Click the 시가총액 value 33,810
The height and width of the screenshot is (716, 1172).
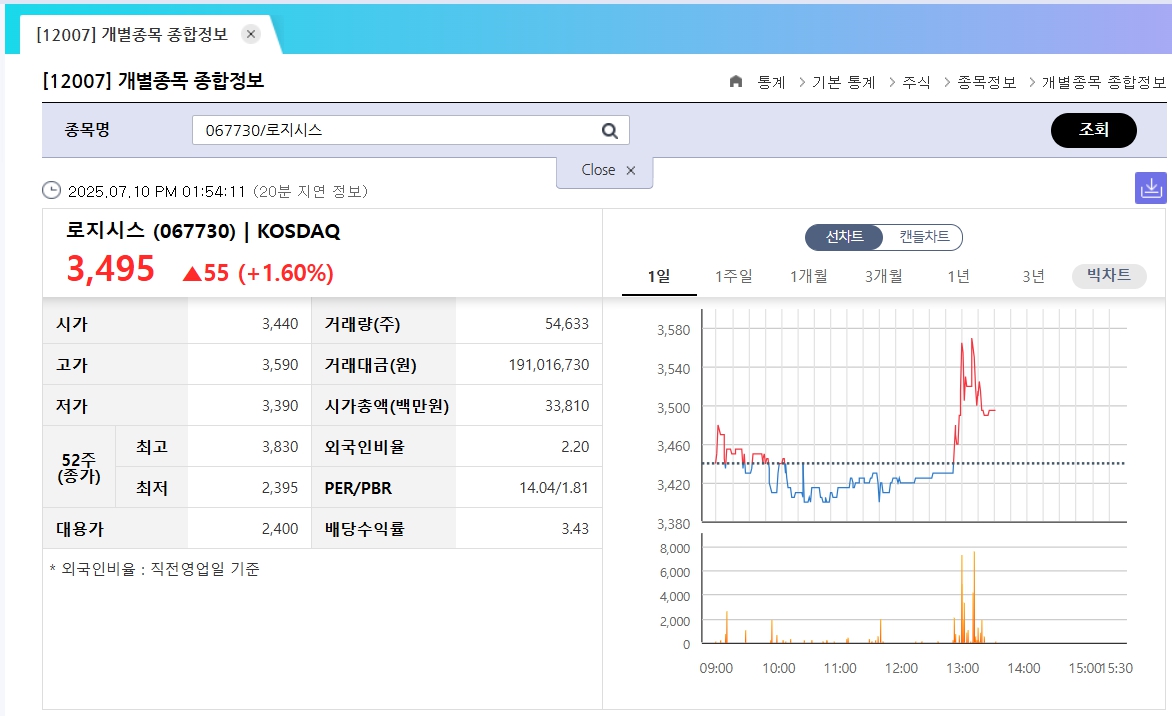pos(567,406)
